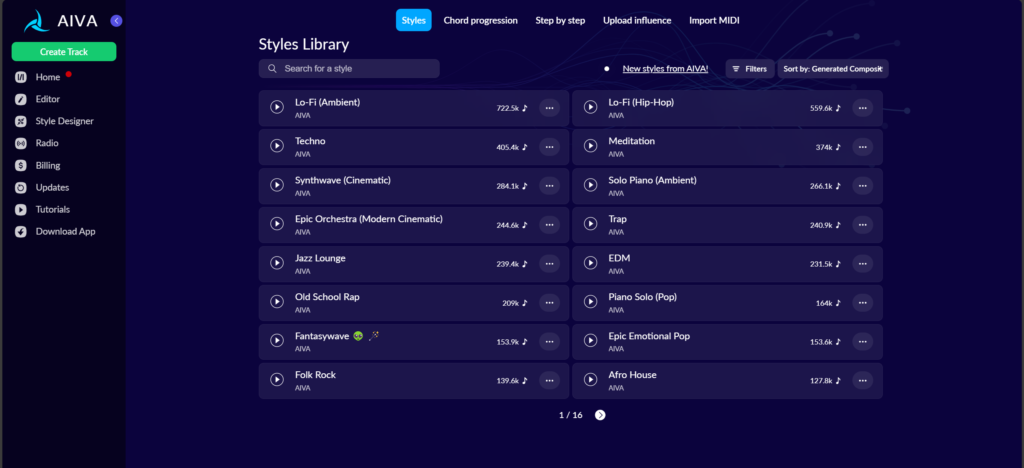
Task: Open more options for Trap
Action: [x=863, y=225]
